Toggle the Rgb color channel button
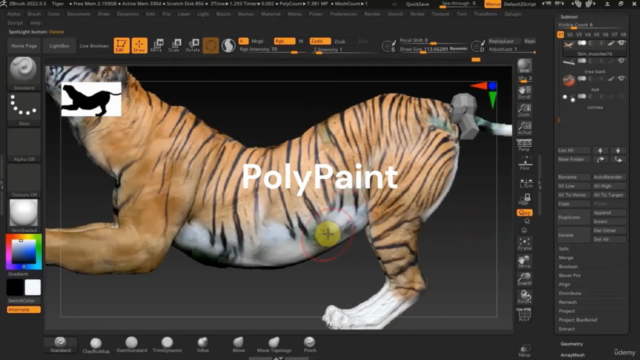The height and width of the screenshot is (360, 640). [x=284, y=41]
